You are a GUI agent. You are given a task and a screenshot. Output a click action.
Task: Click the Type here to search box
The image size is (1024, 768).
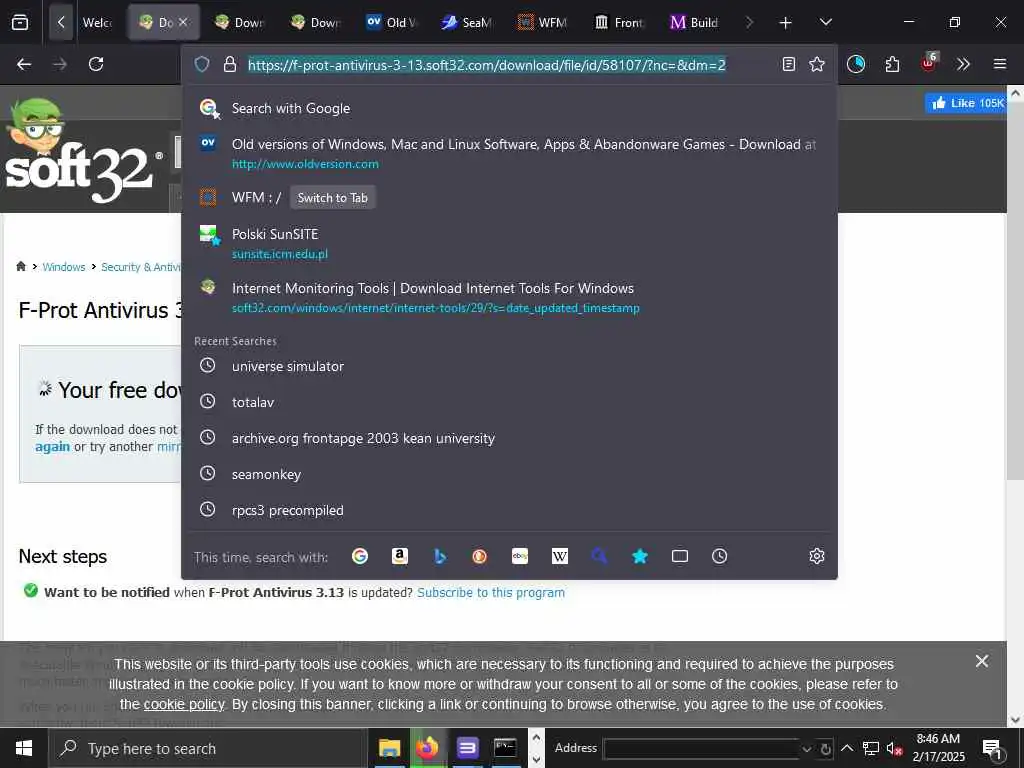click(x=208, y=748)
